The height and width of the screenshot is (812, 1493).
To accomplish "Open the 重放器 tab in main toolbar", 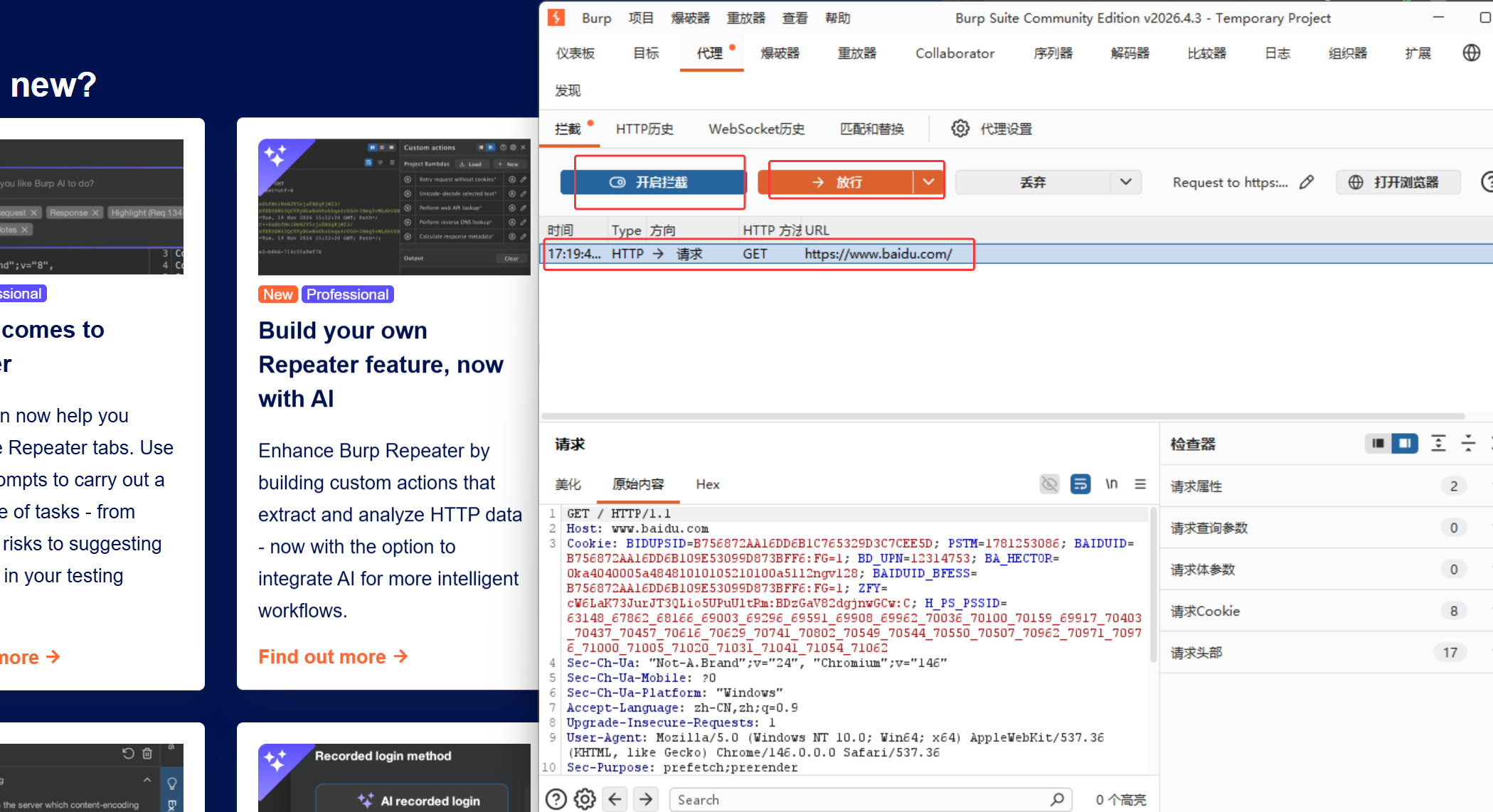I will [856, 53].
